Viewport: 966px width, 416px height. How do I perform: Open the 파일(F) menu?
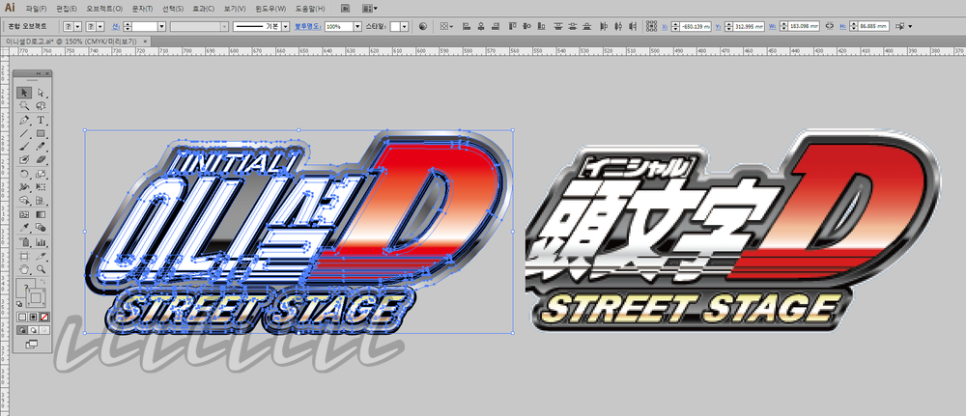36,9
